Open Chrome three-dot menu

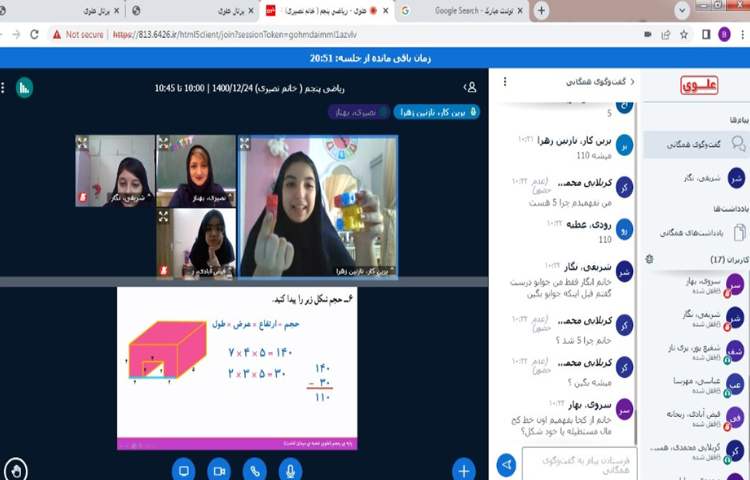pos(742,34)
